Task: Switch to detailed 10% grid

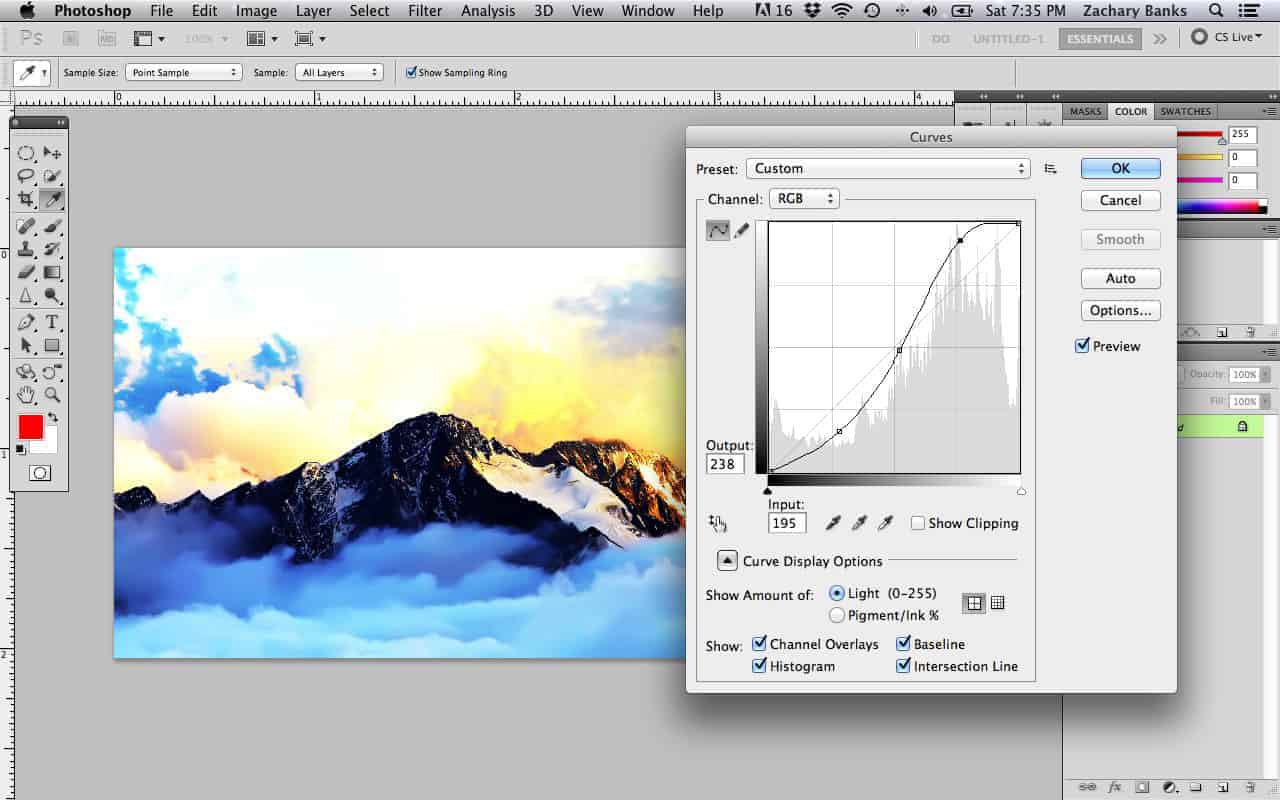Action: (997, 603)
